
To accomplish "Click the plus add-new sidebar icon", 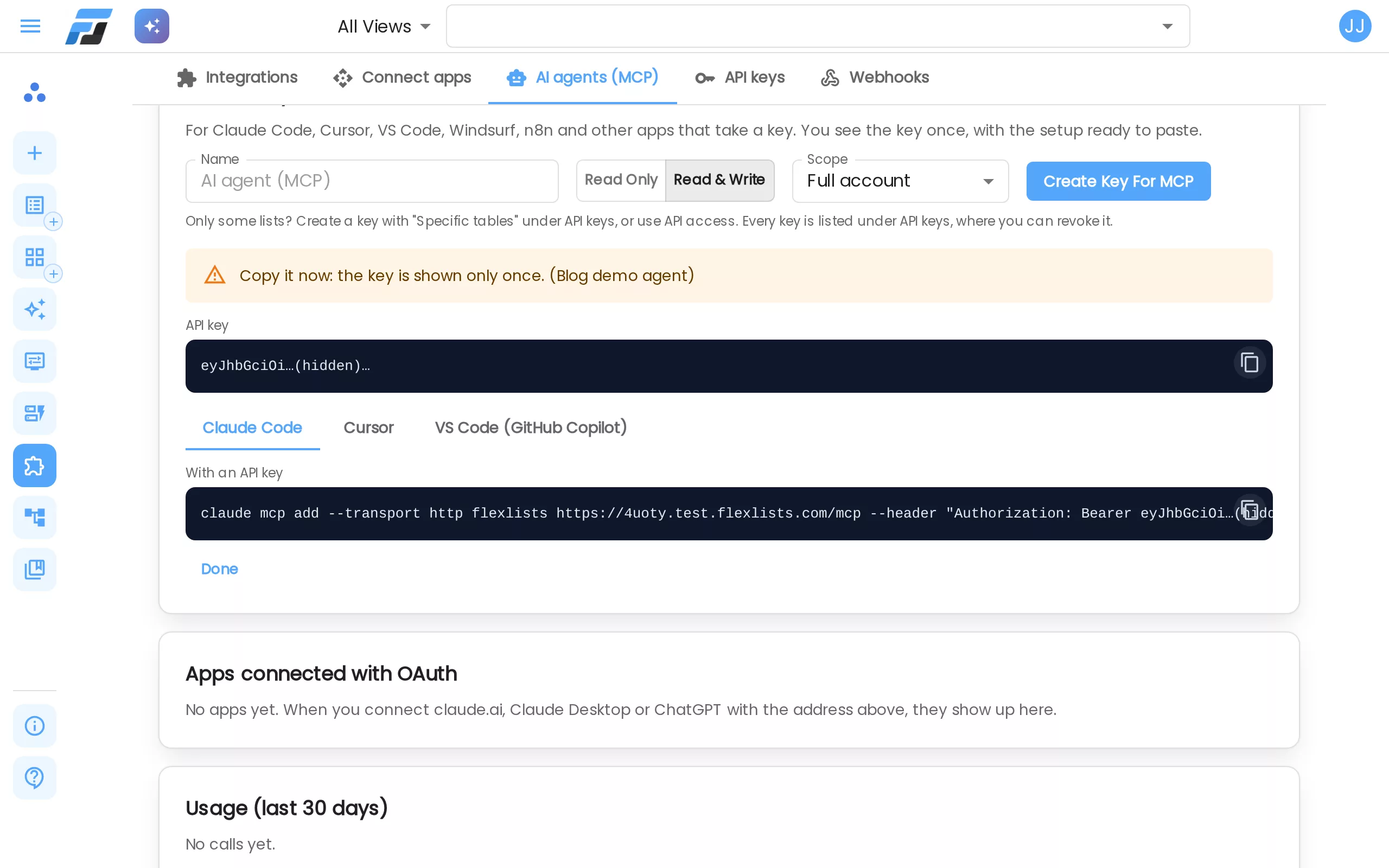I will (34, 152).
